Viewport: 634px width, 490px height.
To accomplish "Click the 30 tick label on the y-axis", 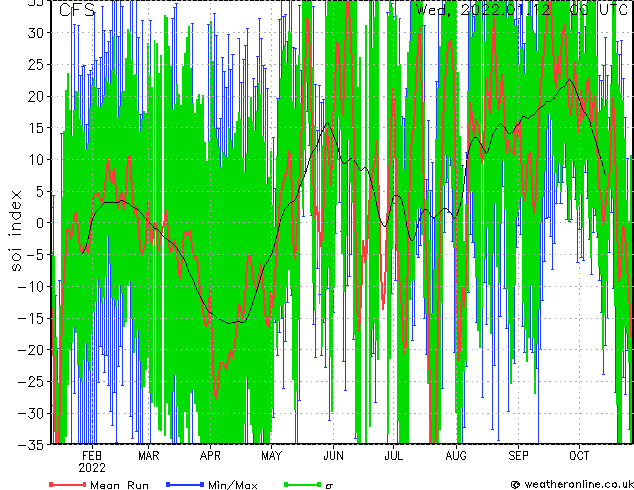I will (x=36, y=33).
